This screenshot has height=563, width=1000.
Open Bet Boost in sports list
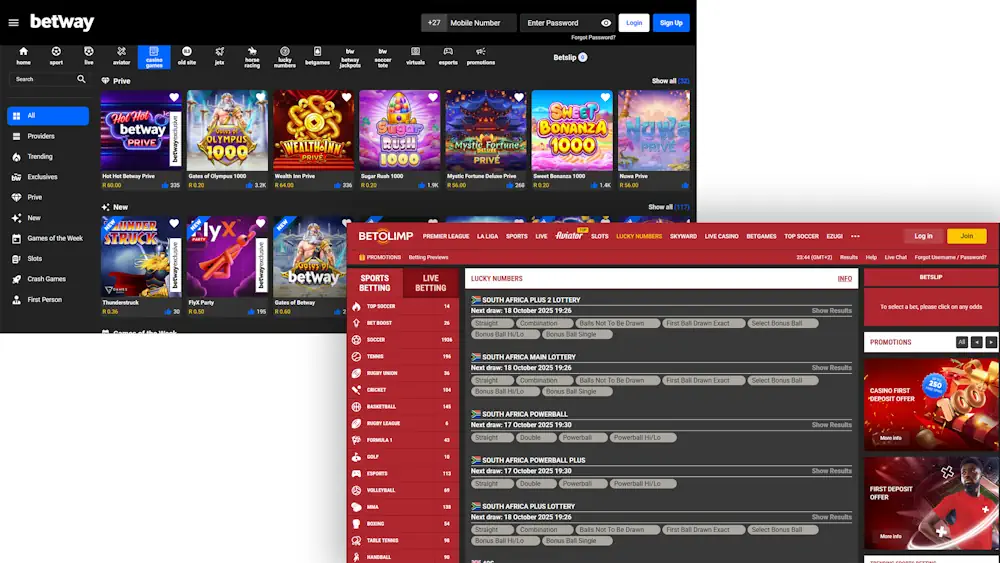[x=403, y=323]
